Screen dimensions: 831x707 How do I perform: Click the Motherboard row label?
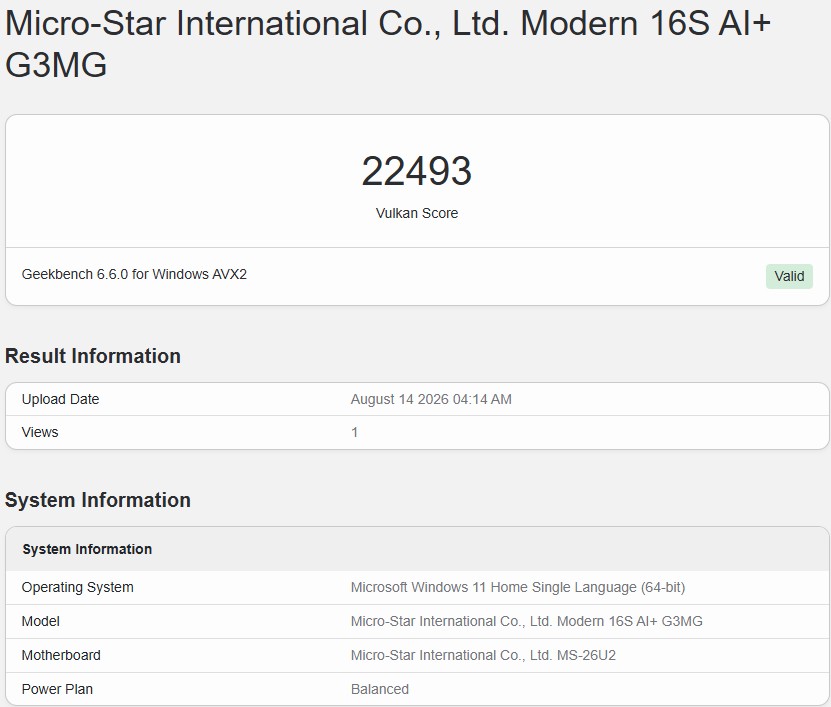click(x=61, y=655)
